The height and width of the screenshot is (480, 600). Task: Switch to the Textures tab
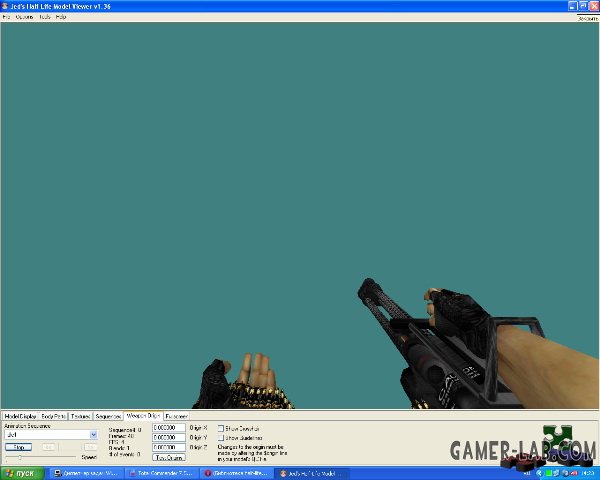[x=80, y=416]
